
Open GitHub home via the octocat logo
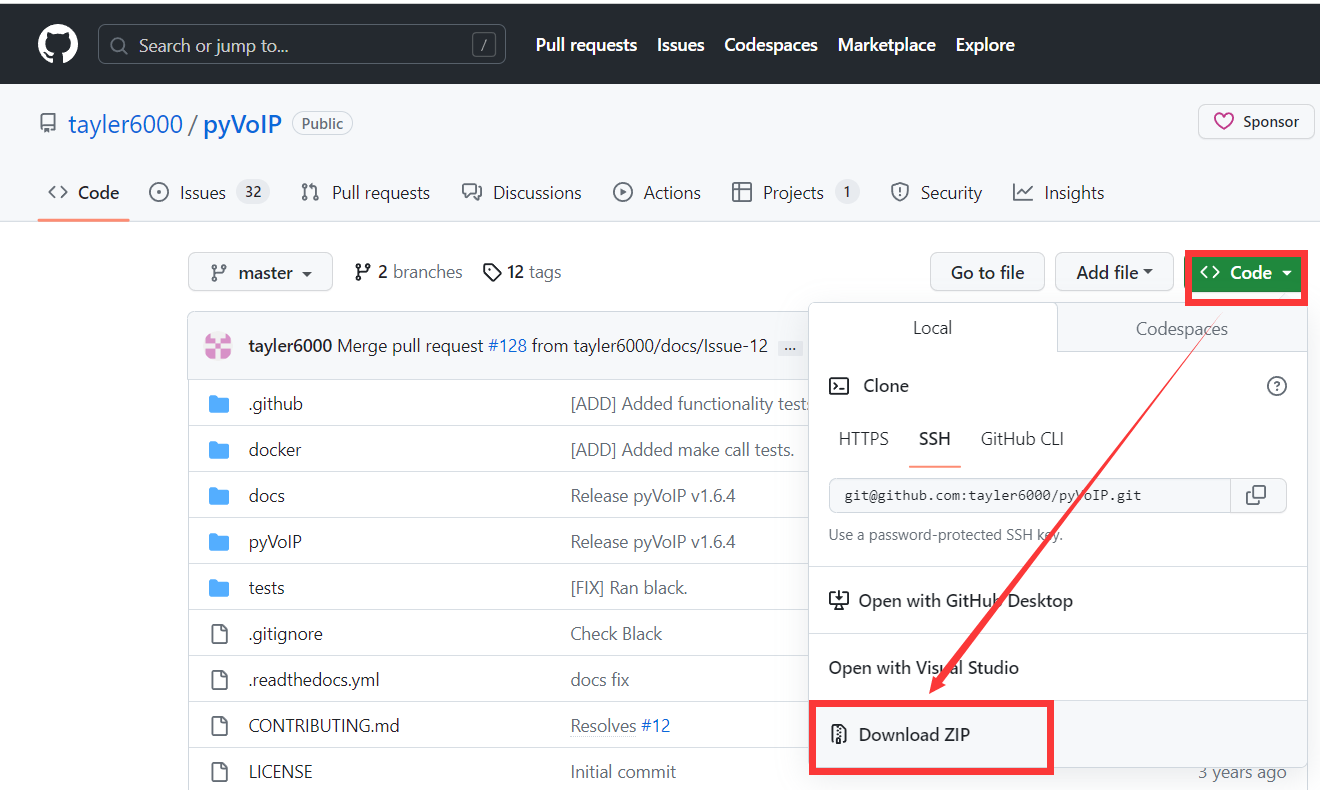[x=57, y=43]
